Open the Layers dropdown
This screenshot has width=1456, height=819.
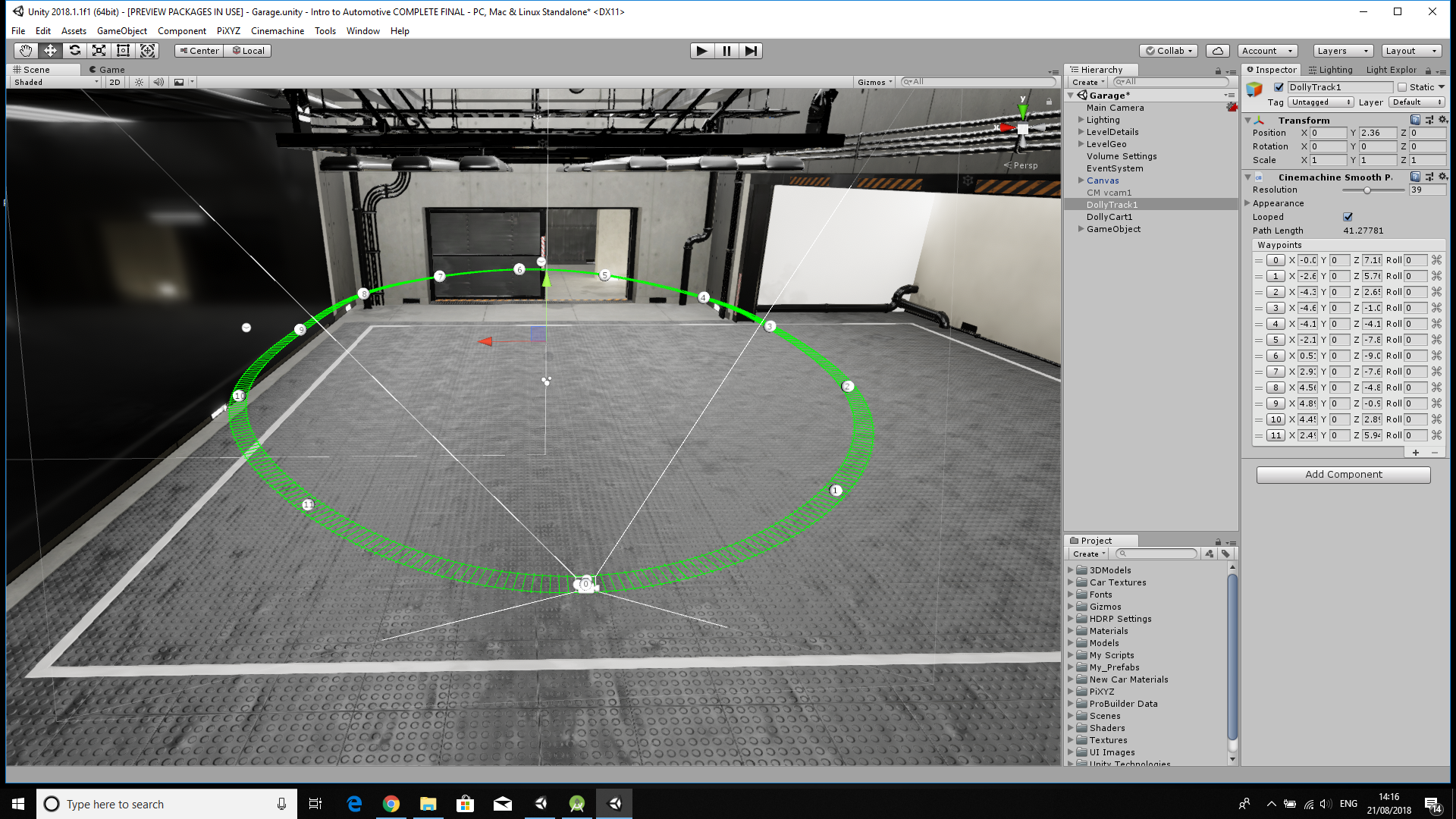click(1344, 51)
